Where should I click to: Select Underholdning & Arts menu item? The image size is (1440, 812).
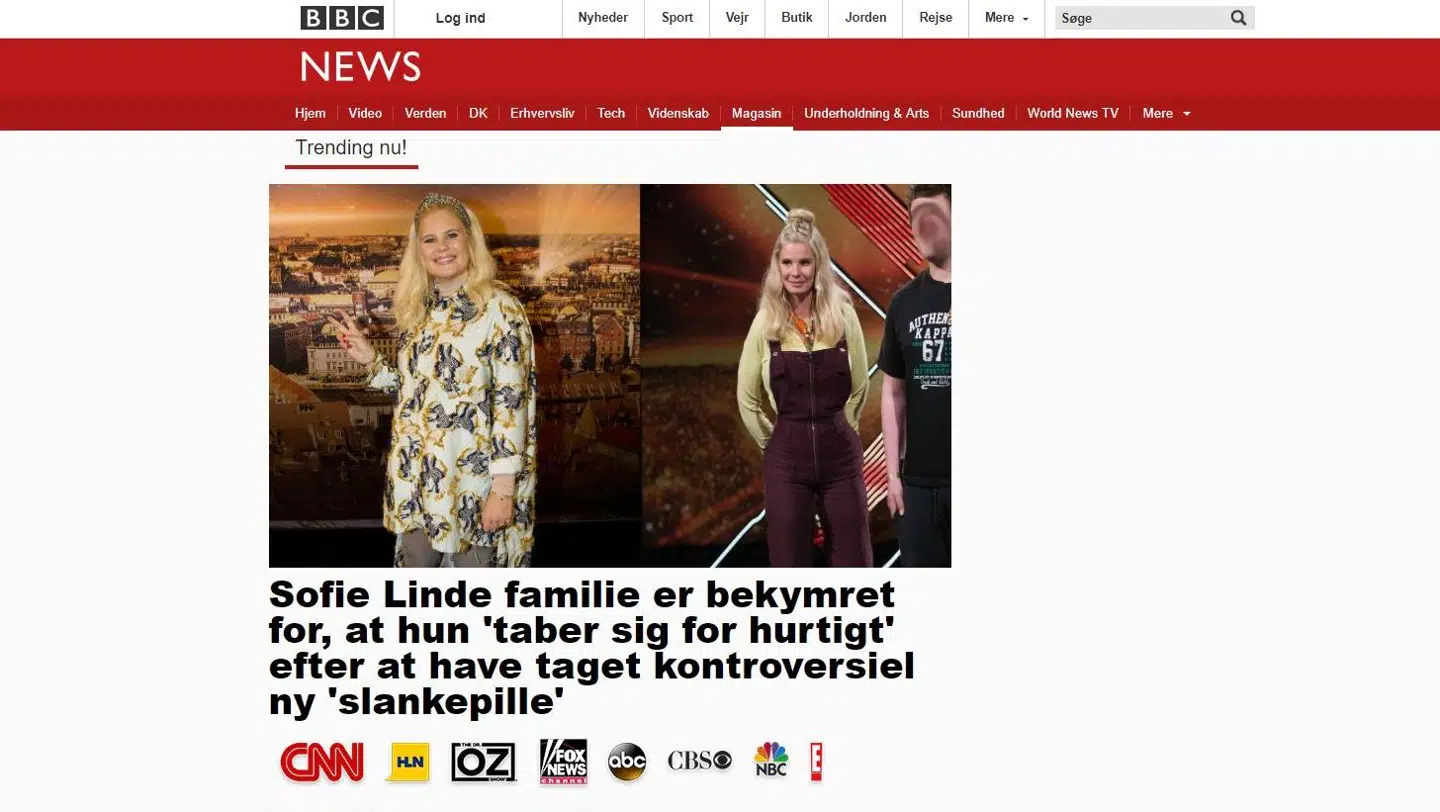(866, 113)
